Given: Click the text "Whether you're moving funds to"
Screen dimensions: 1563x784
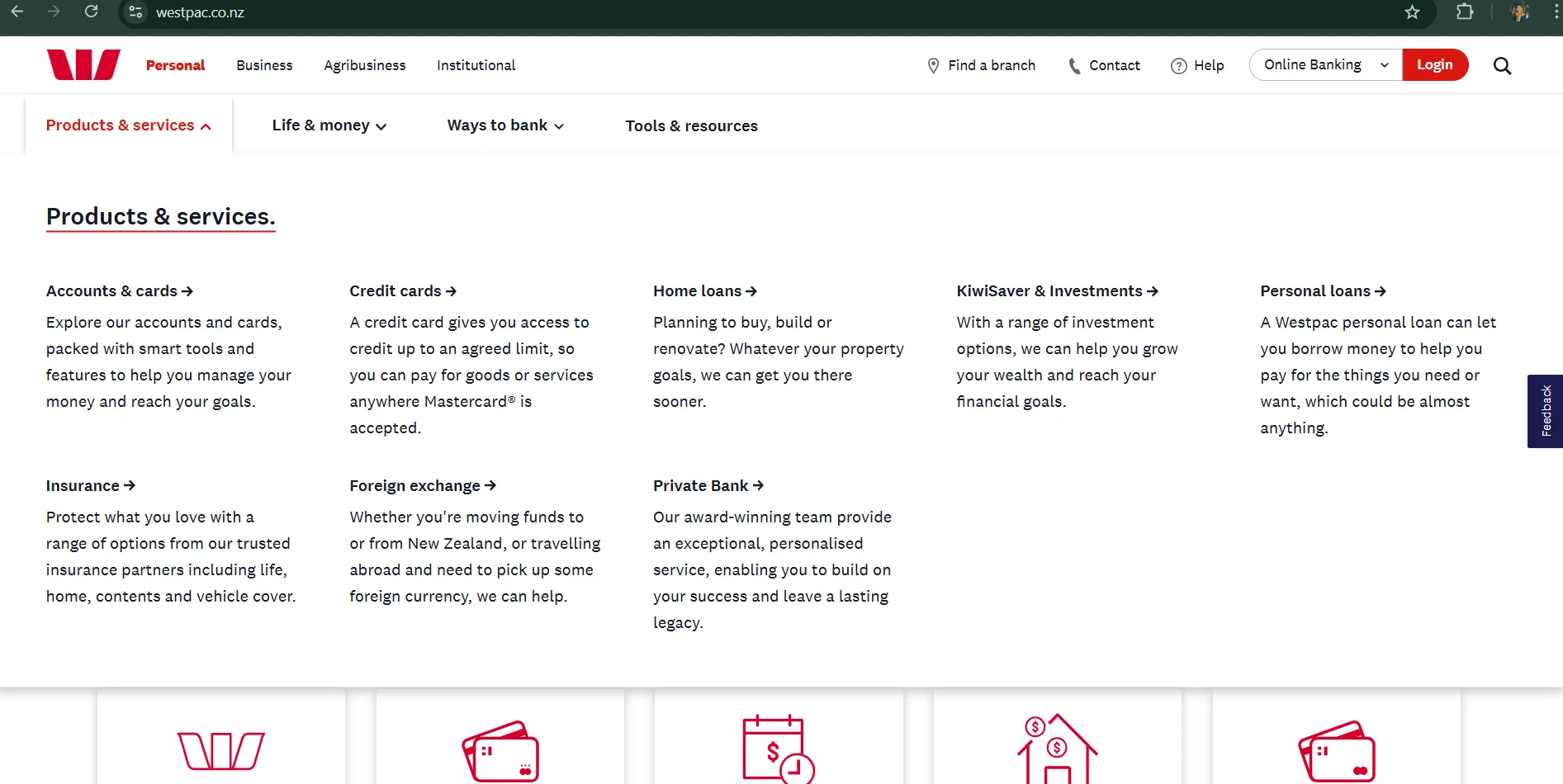Looking at the screenshot, I should (467, 517).
